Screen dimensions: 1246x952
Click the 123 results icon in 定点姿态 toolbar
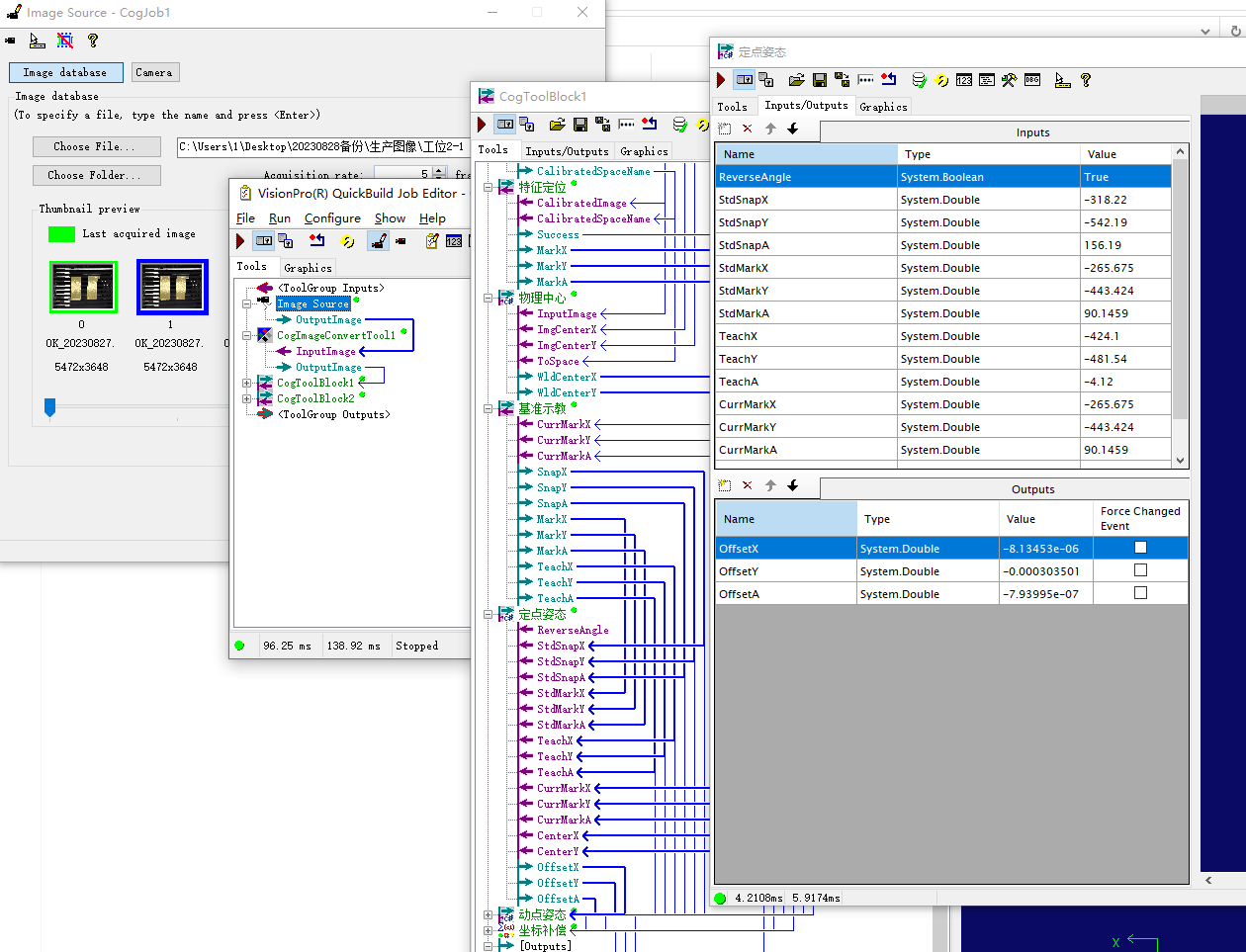(964, 80)
